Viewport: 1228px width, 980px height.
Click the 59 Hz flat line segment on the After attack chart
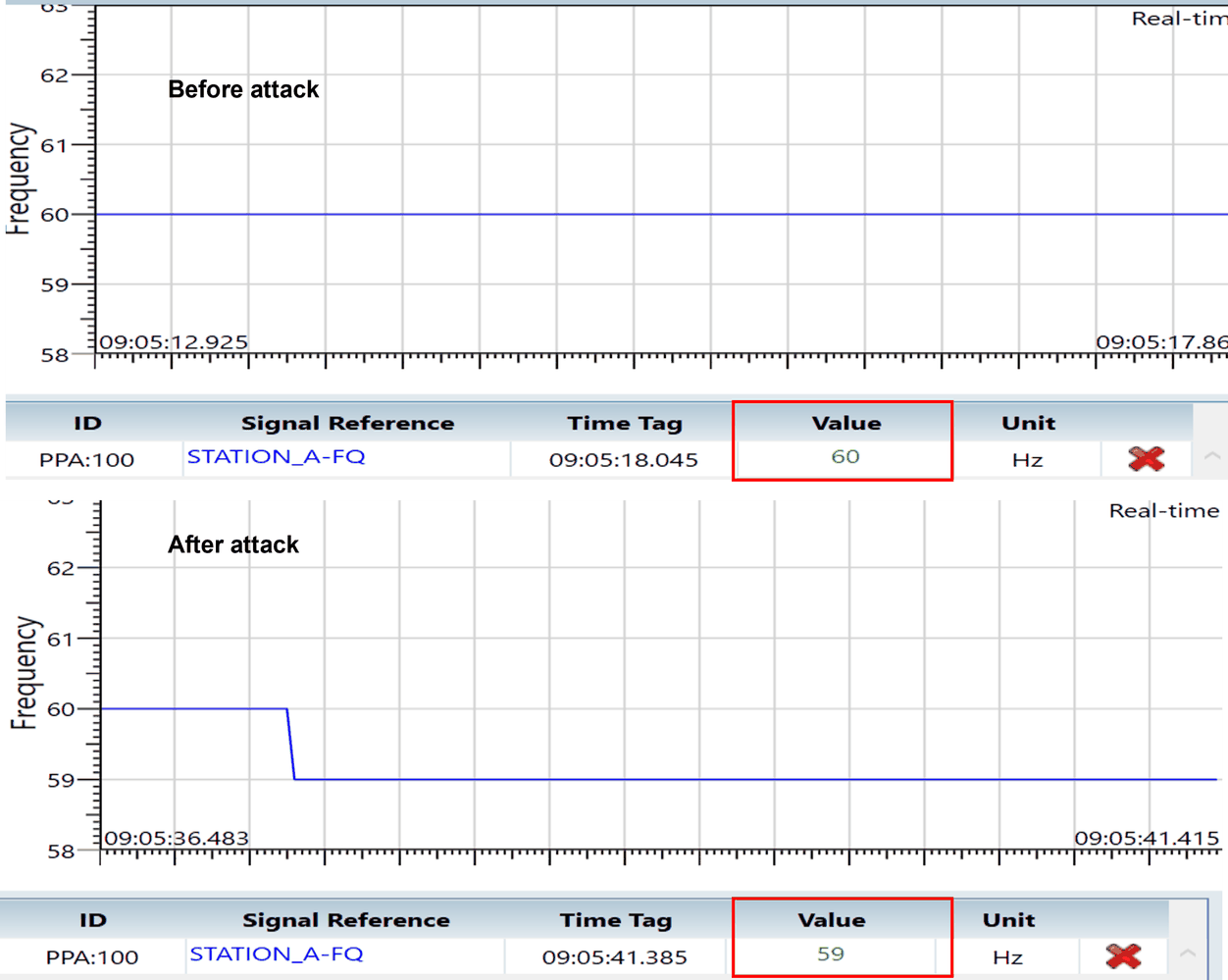point(755,780)
